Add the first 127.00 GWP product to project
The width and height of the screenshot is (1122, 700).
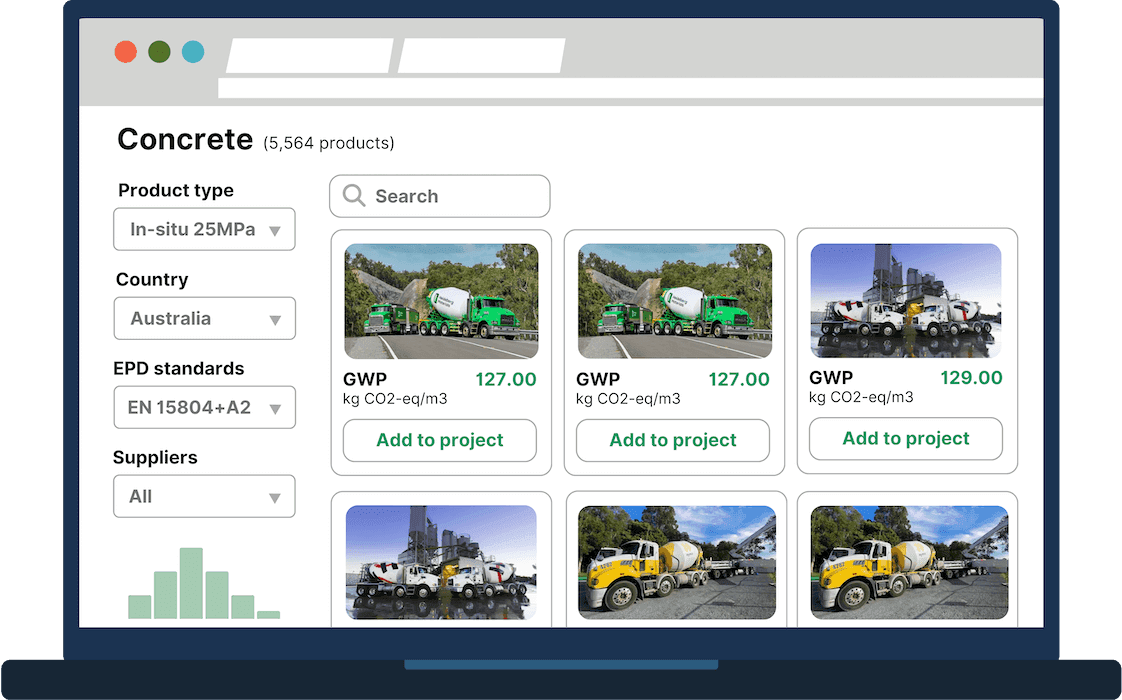[440, 440]
